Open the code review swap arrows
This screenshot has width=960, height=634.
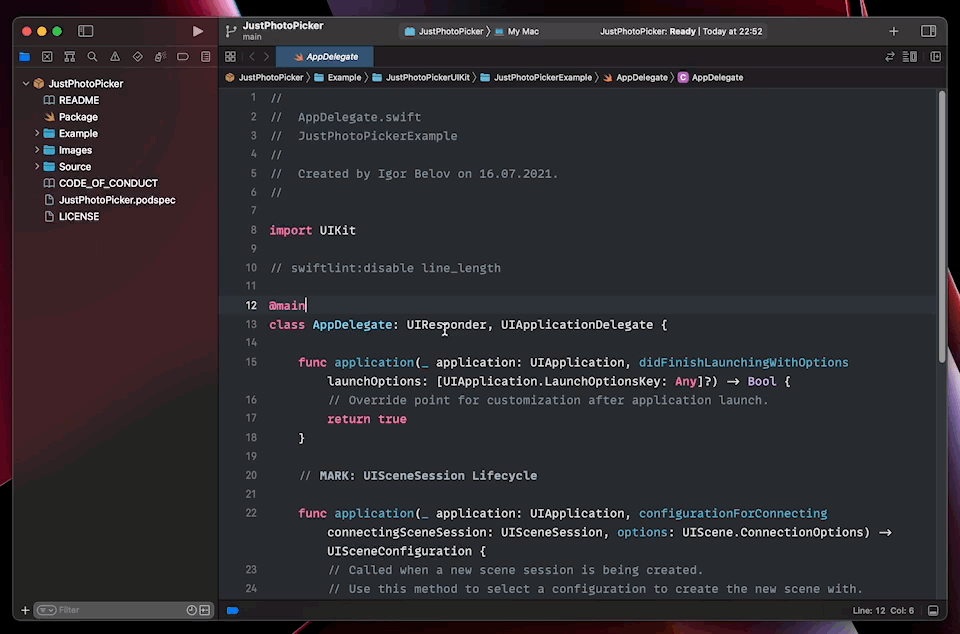890,56
